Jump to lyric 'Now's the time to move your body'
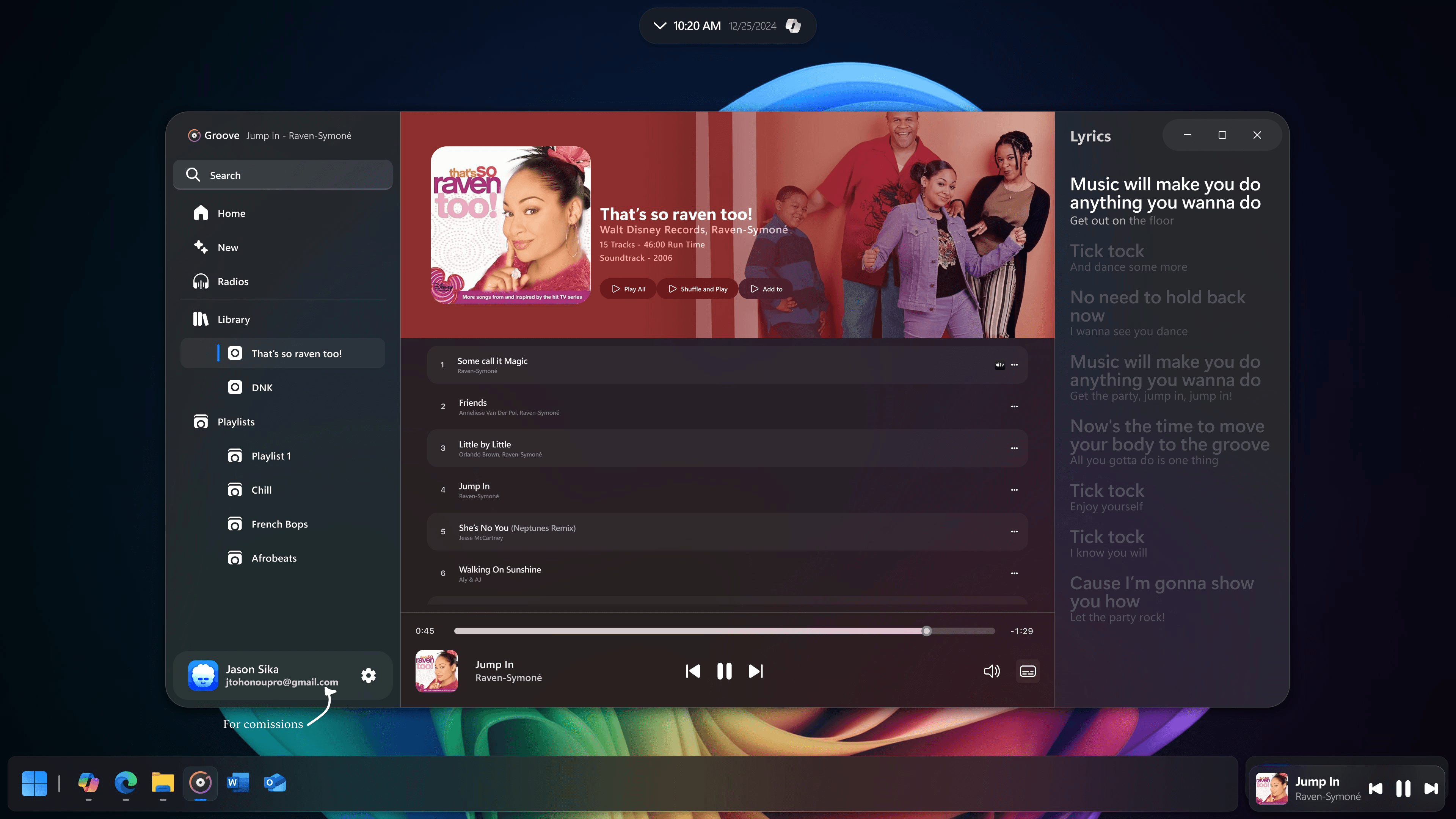Screen dimensions: 1456x819 (1169, 442)
